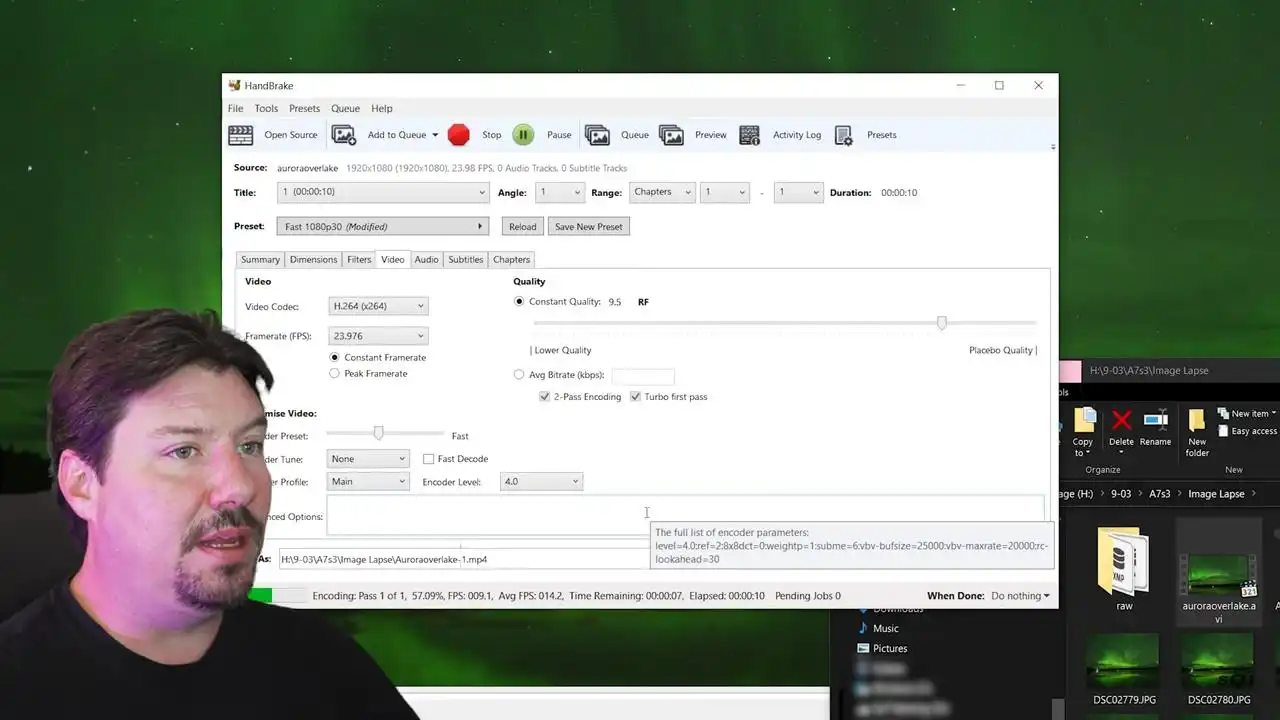Click the quality slider handle
Viewport: 1280px width, 720px height.
941,323
